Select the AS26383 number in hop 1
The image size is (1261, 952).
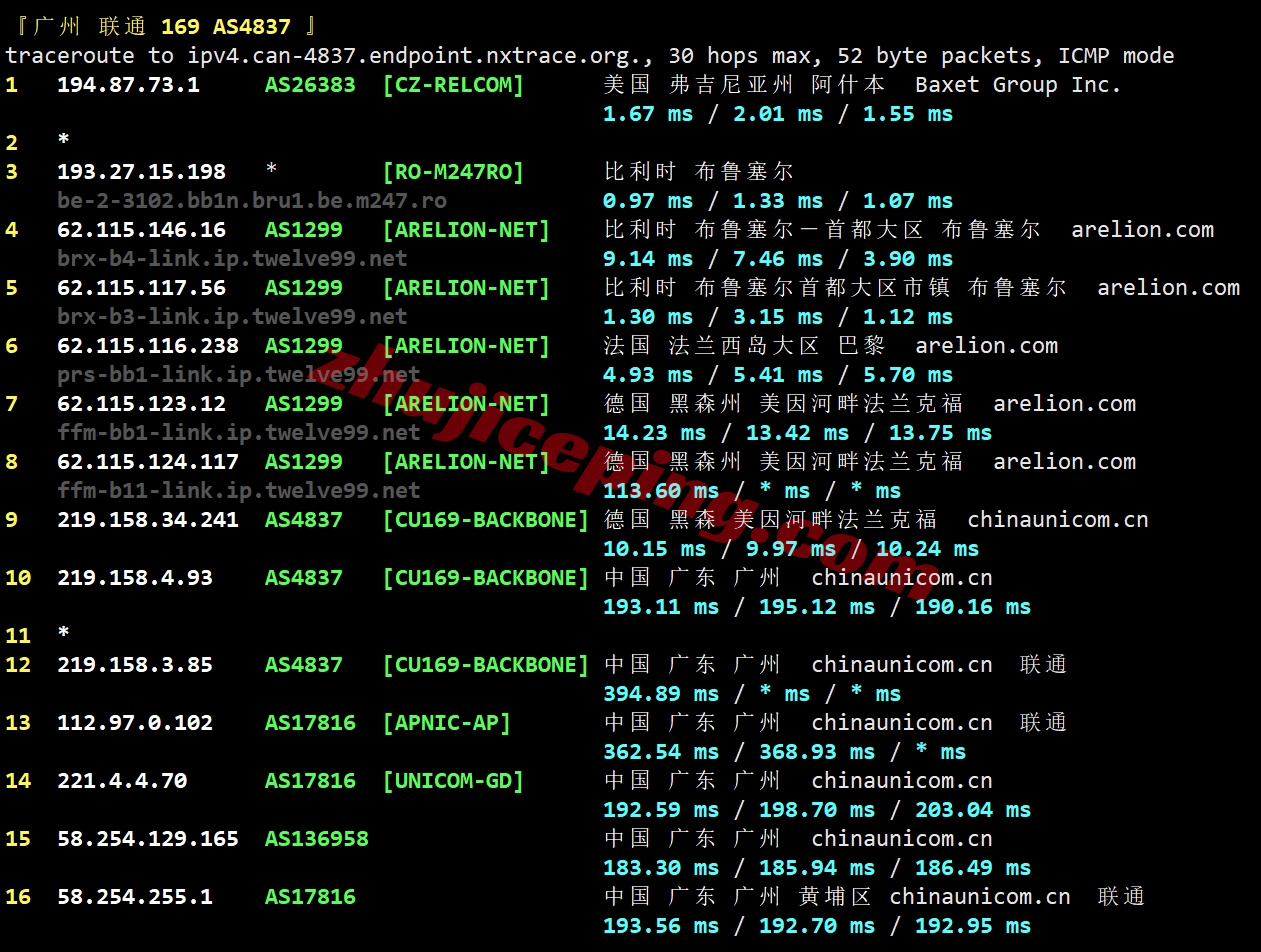[310, 85]
